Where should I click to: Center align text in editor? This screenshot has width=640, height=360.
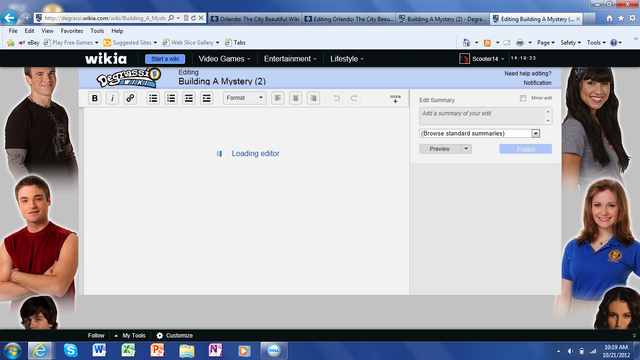coord(296,98)
